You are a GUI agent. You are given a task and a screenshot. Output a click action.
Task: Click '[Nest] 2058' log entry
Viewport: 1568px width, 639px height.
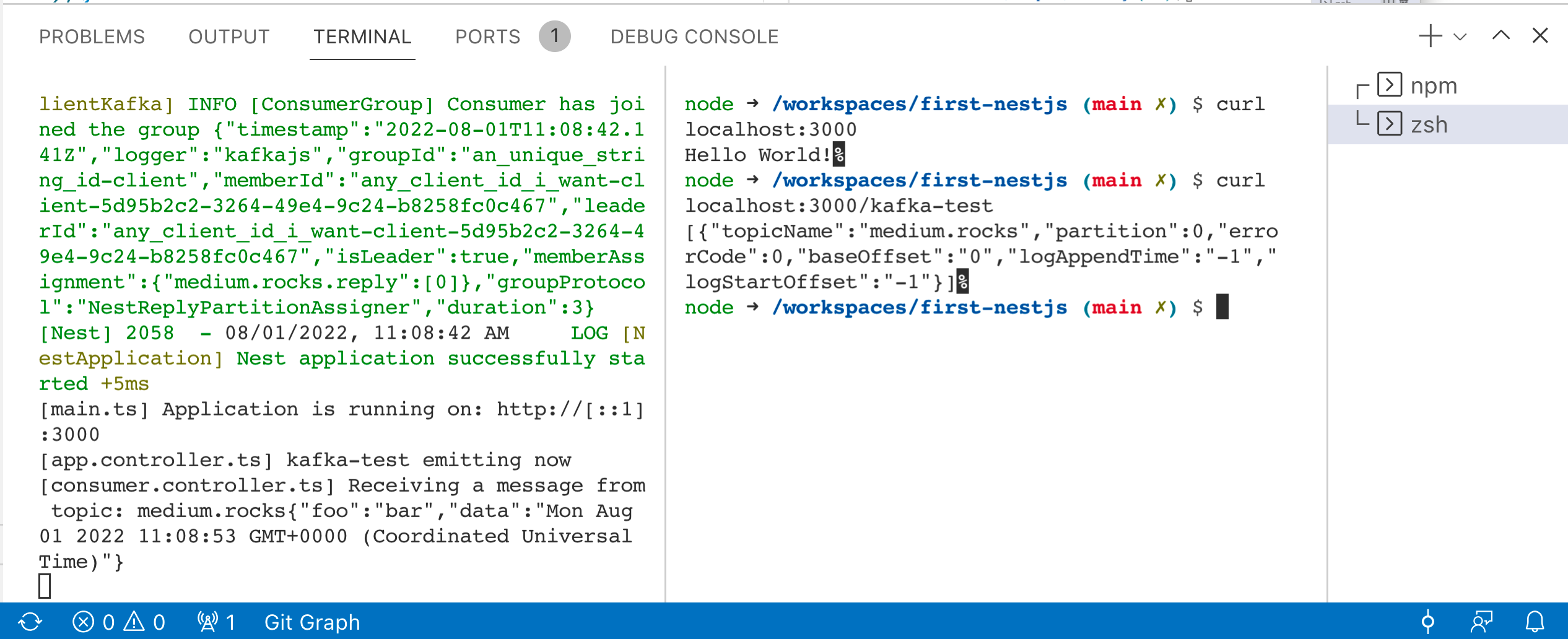[107, 333]
